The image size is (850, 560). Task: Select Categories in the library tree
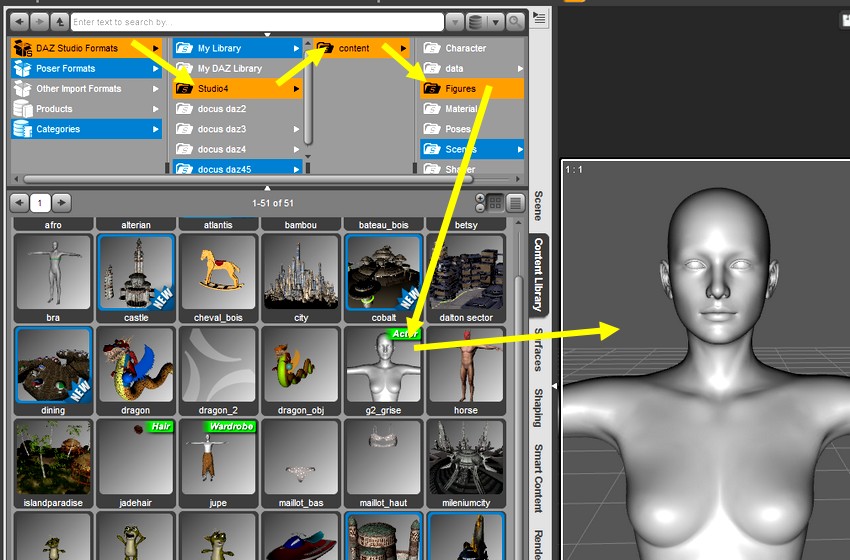[86, 129]
